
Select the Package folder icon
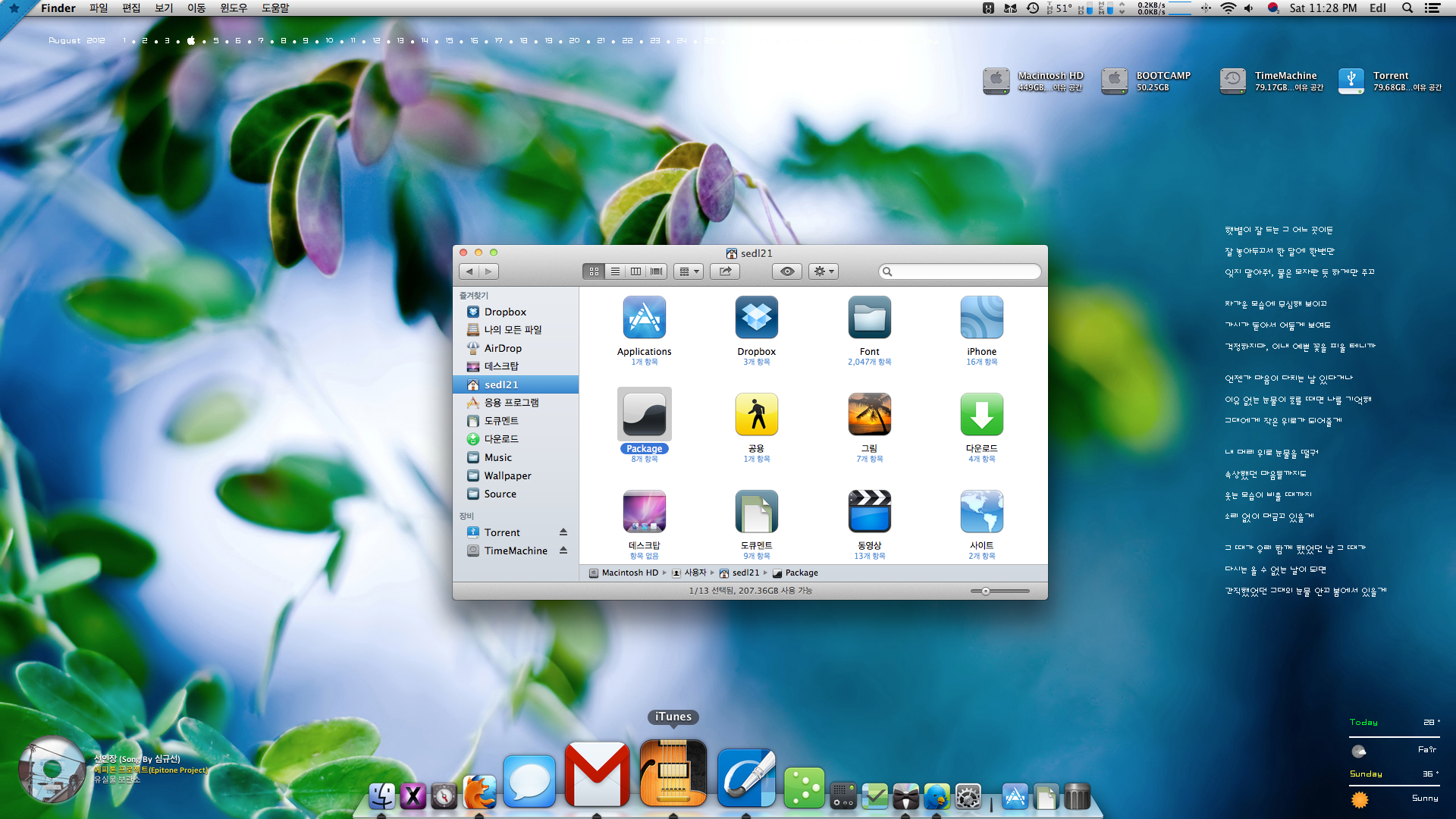pos(644,414)
